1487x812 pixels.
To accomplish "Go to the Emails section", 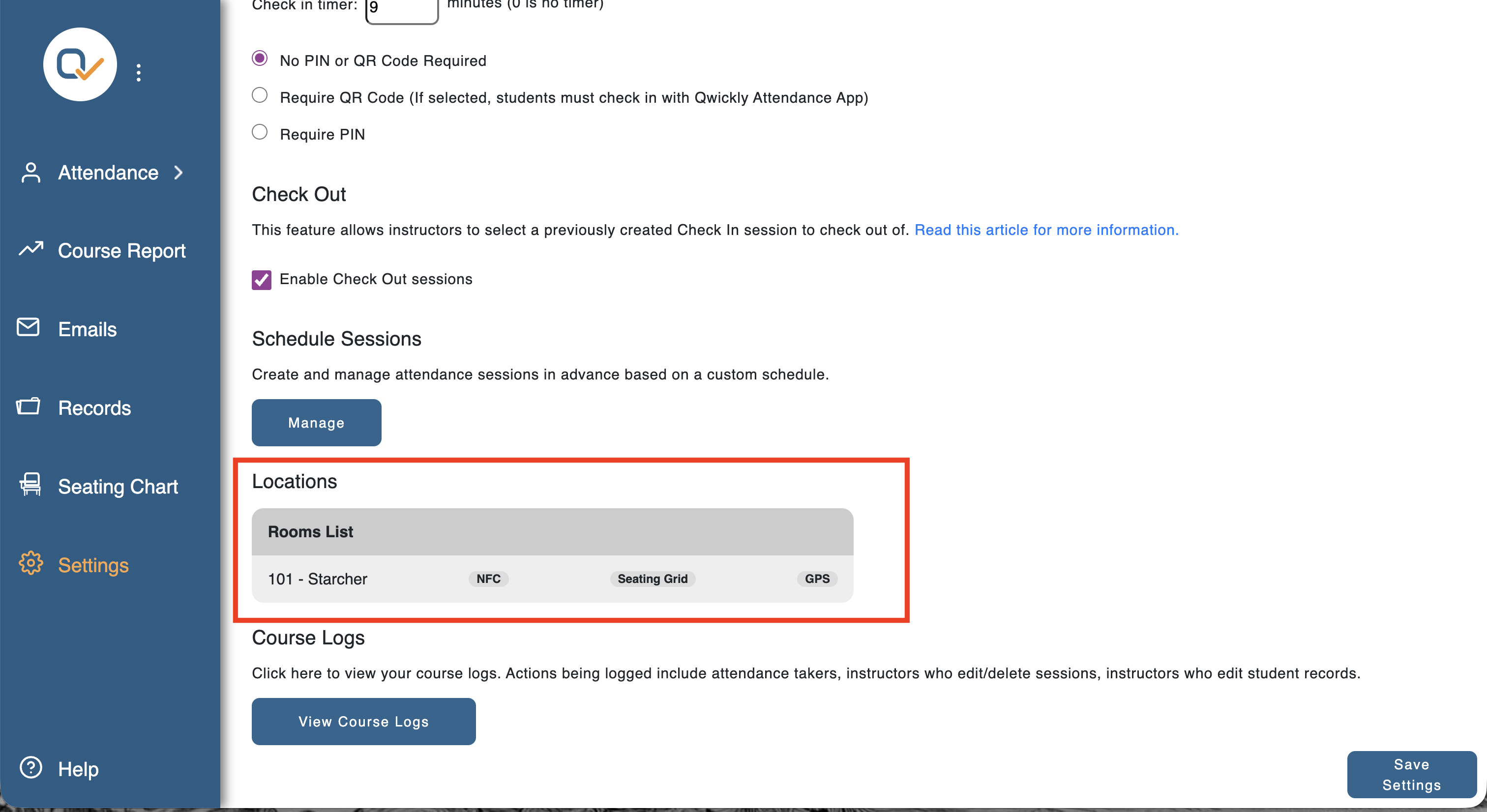I will point(88,329).
